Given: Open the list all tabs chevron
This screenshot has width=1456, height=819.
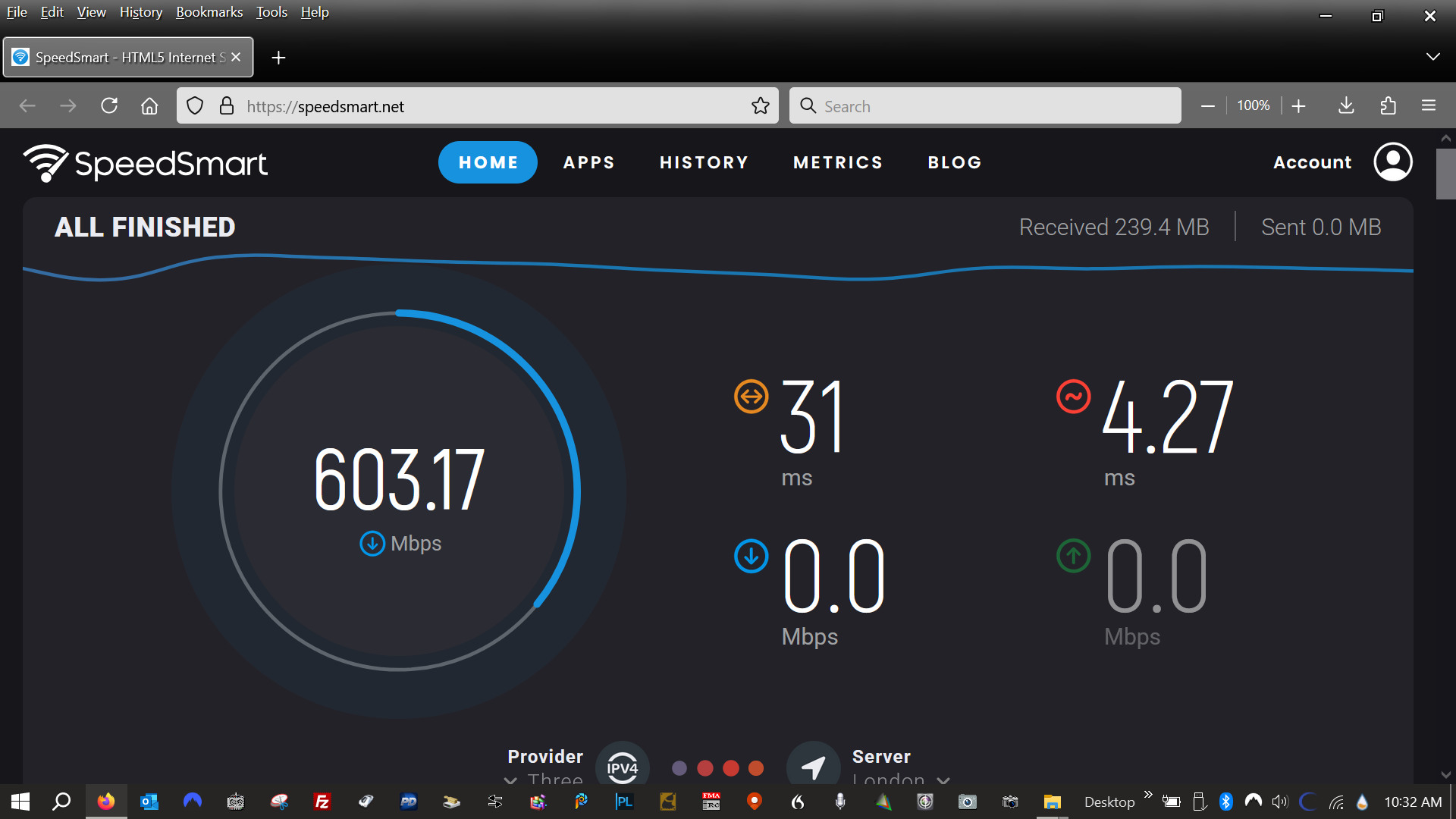Looking at the screenshot, I should click(1432, 58).
